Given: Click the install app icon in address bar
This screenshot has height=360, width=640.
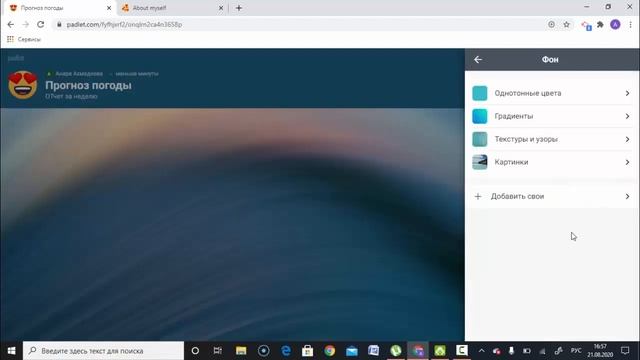Looking at the screenshot, I should click(x=551, y=24).
